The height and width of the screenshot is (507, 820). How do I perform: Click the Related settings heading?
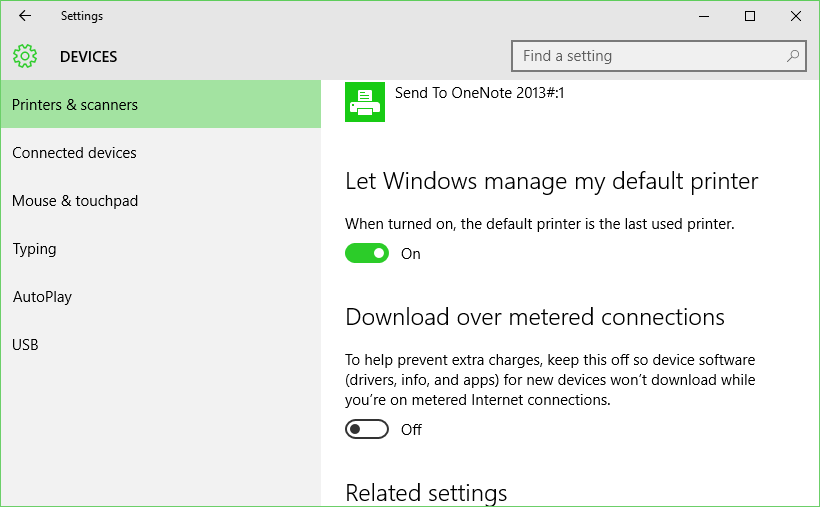426,493
